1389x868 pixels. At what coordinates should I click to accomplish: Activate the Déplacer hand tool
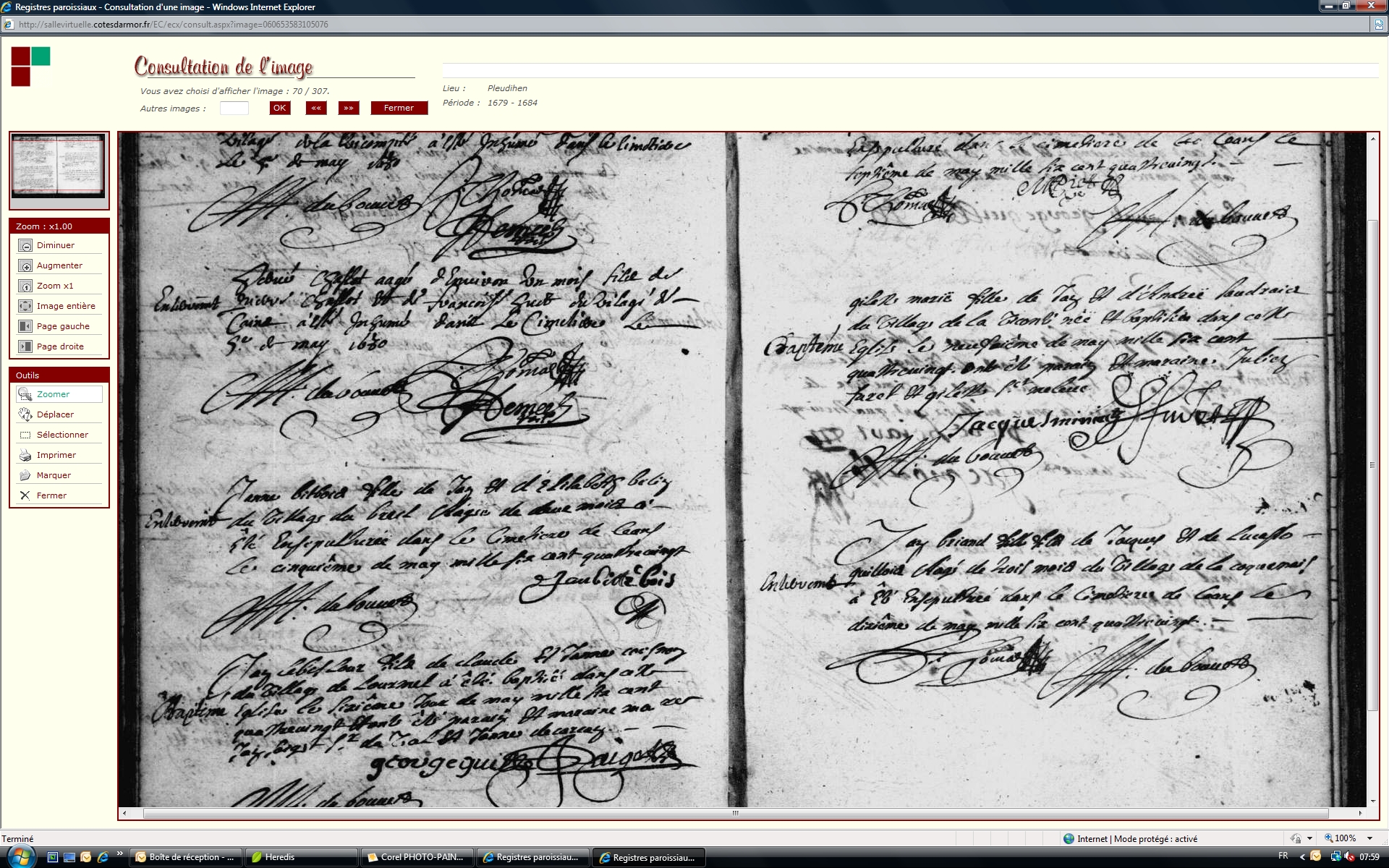pos(25,414)
